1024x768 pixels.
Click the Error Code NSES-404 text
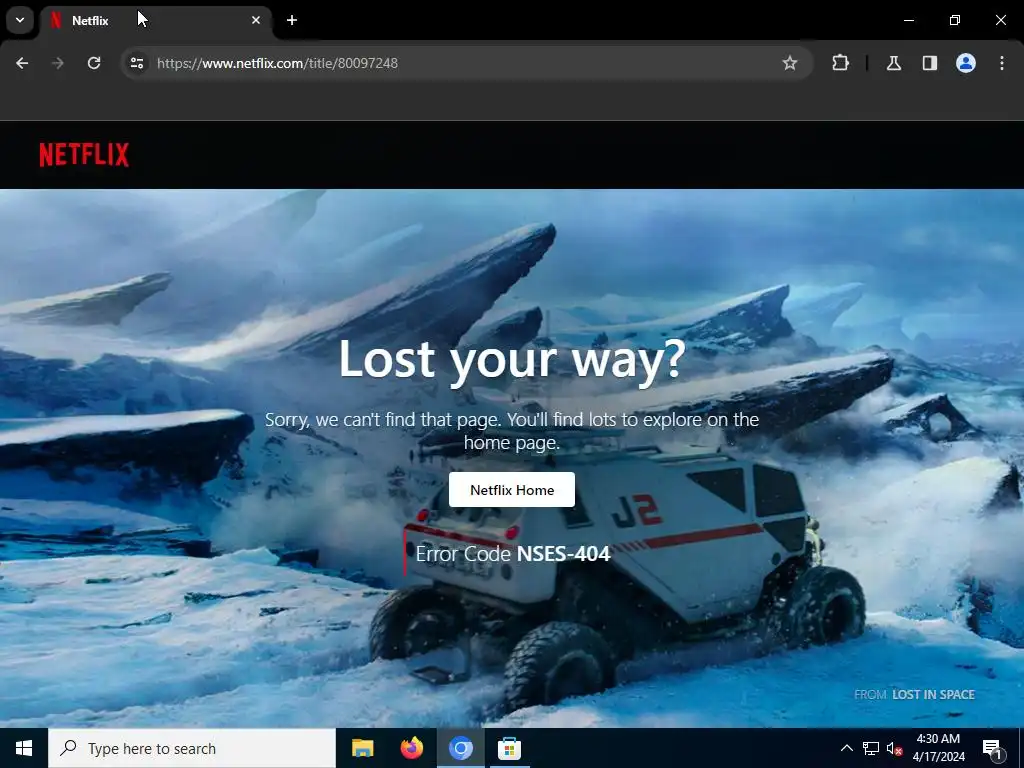513,554
